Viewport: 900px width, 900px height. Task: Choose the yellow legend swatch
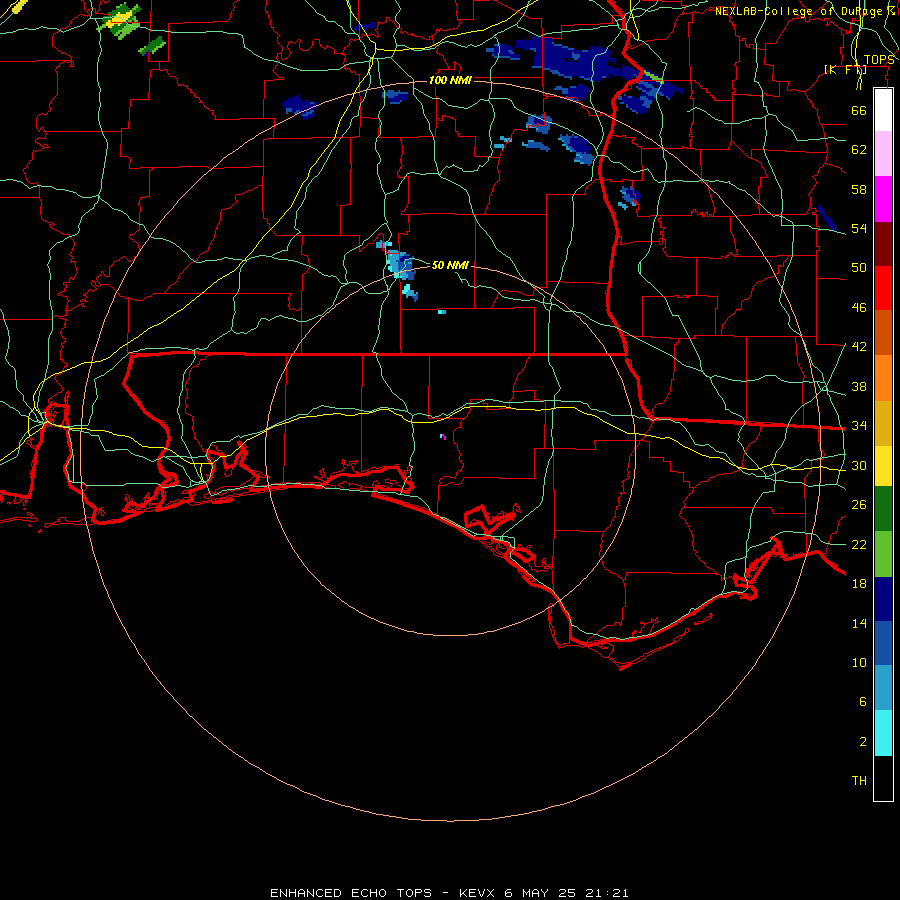tap(883, 465)
